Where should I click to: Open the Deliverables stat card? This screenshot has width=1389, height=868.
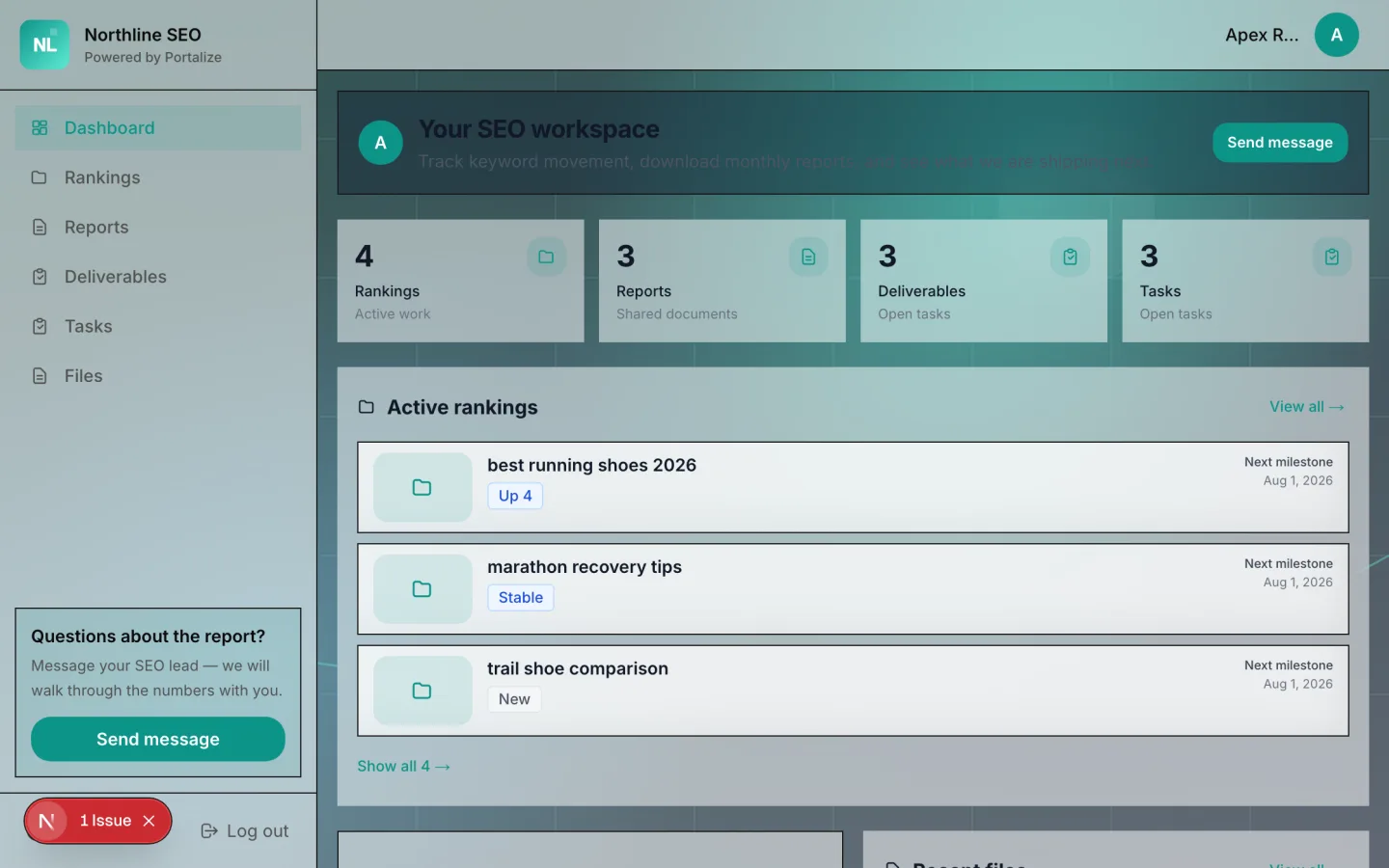[x=984, y=281]
